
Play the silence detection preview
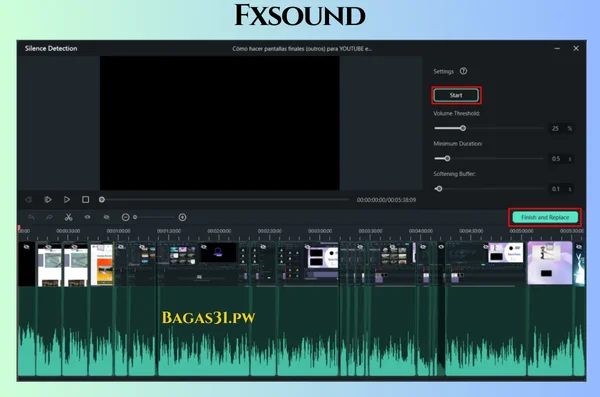[x=67, y=199]
